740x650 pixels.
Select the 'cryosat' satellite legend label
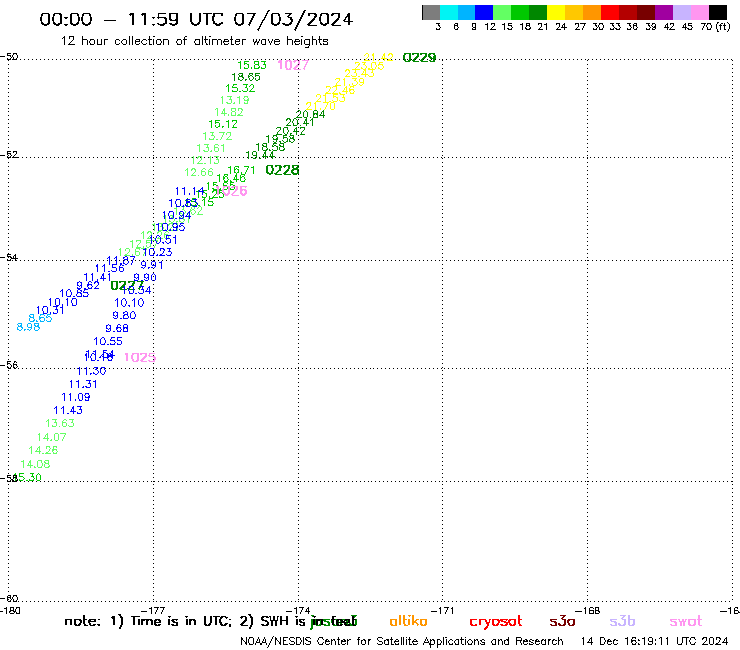(496, 622)
